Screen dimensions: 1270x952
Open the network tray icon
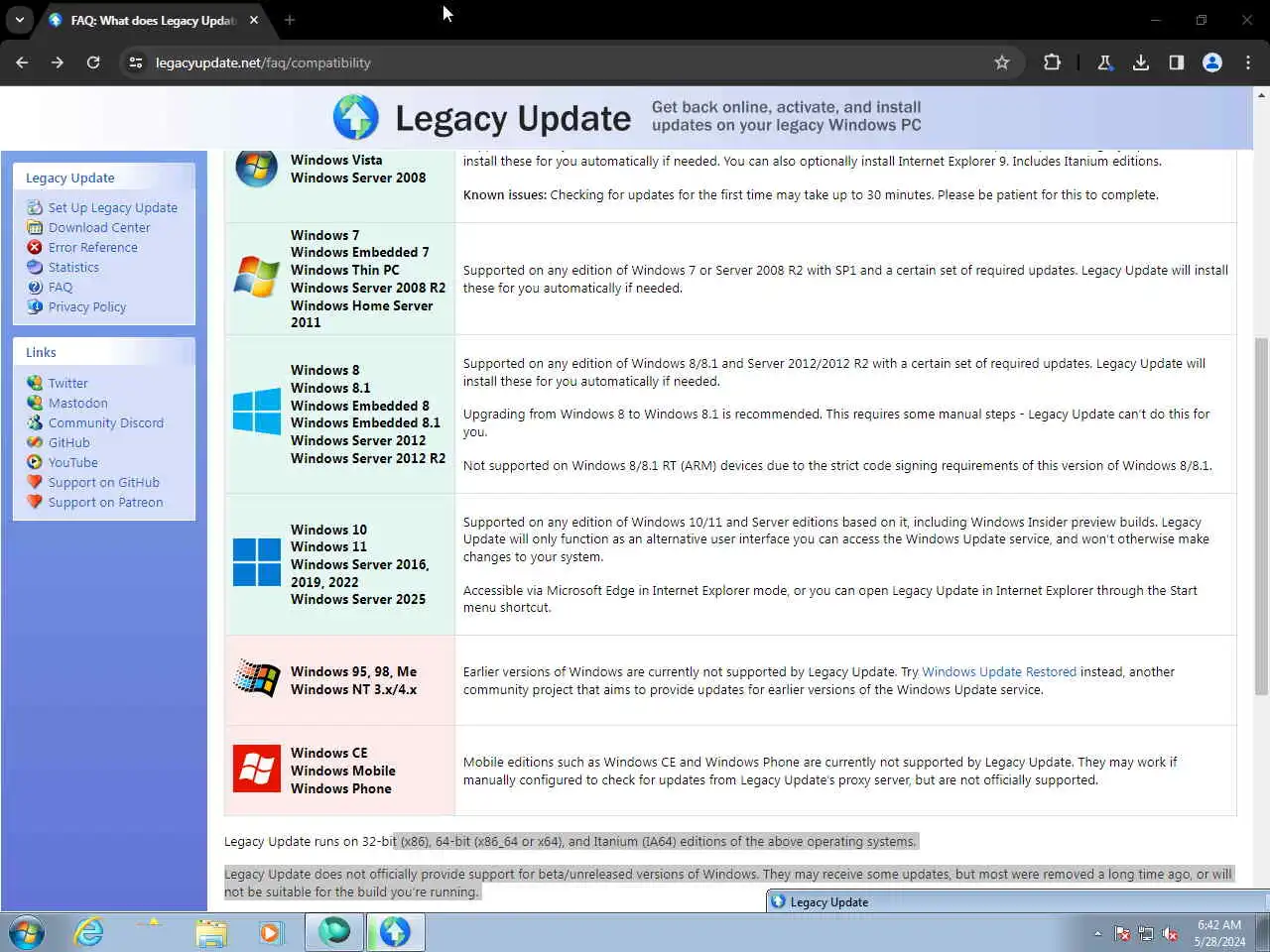click(x=1146, y=933)
